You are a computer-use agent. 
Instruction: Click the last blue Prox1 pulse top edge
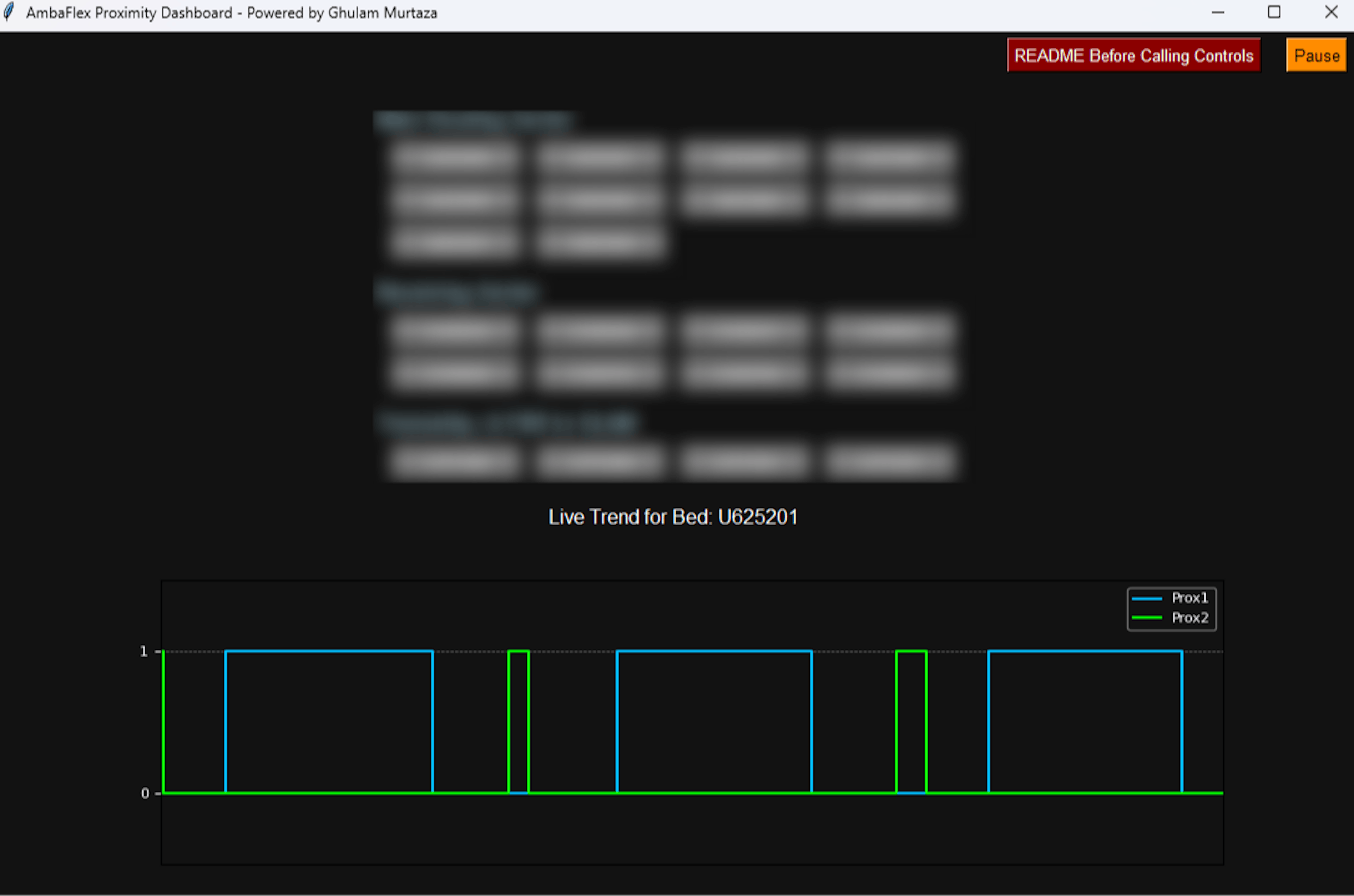(1085, 651)
